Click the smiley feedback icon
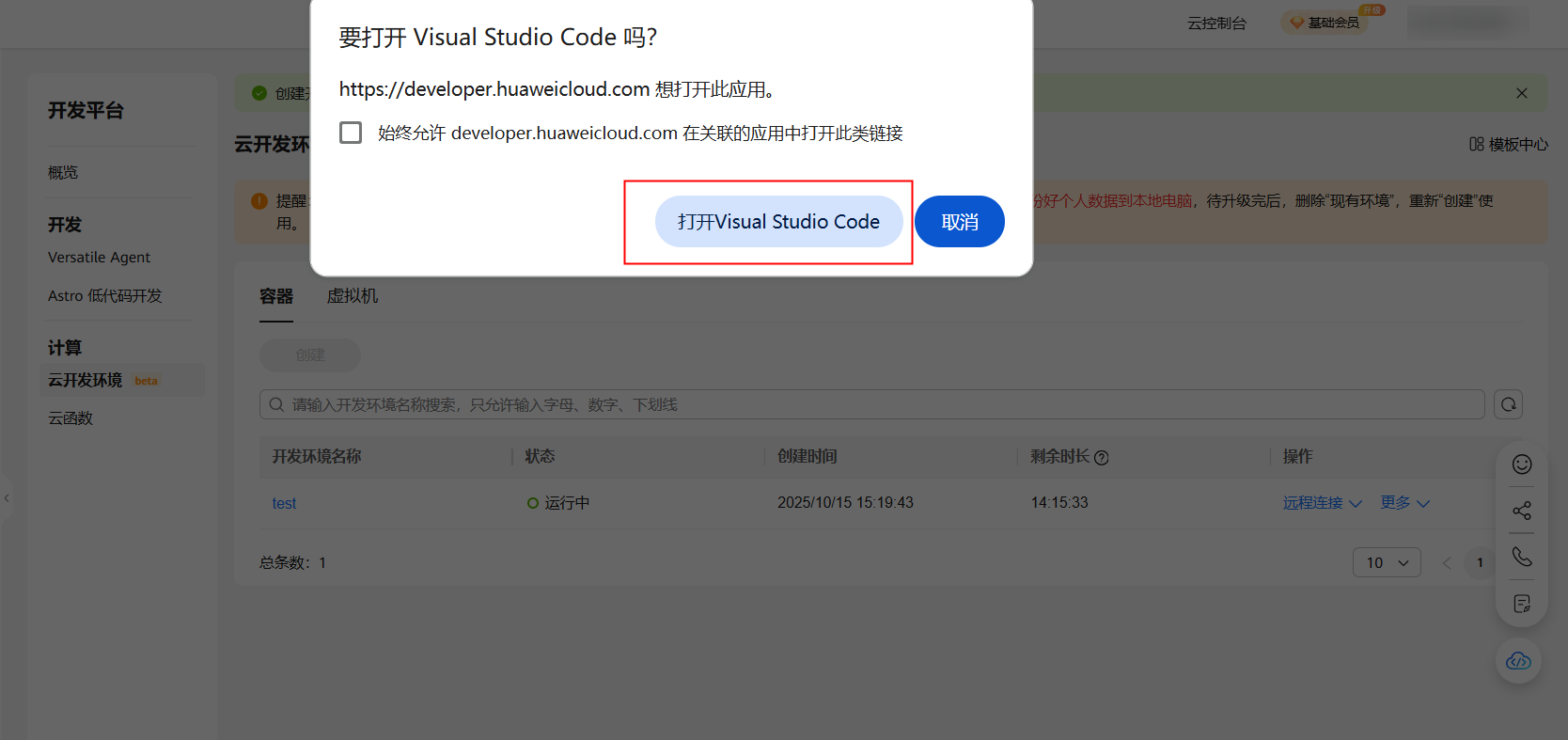Image resolution: width=1568 pixels, height=740 pixels. (1522, 464)
